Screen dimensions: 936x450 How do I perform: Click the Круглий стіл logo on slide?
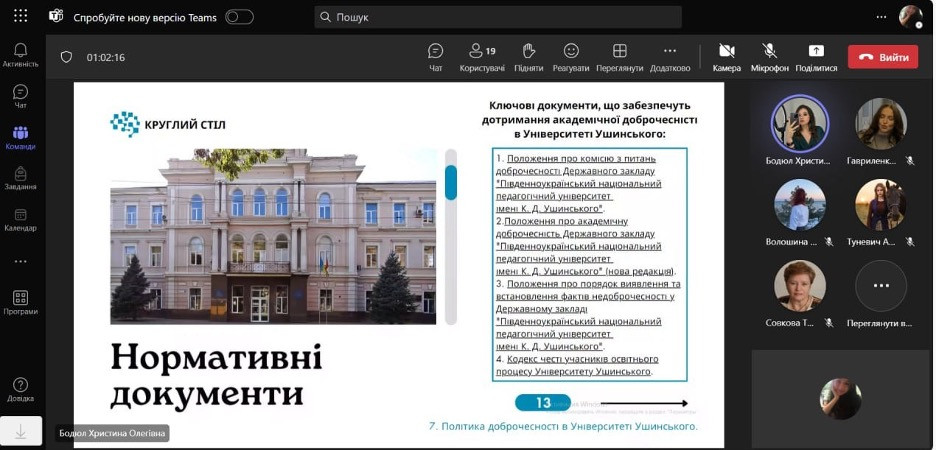pyautogui.click(x=168, y=125)
